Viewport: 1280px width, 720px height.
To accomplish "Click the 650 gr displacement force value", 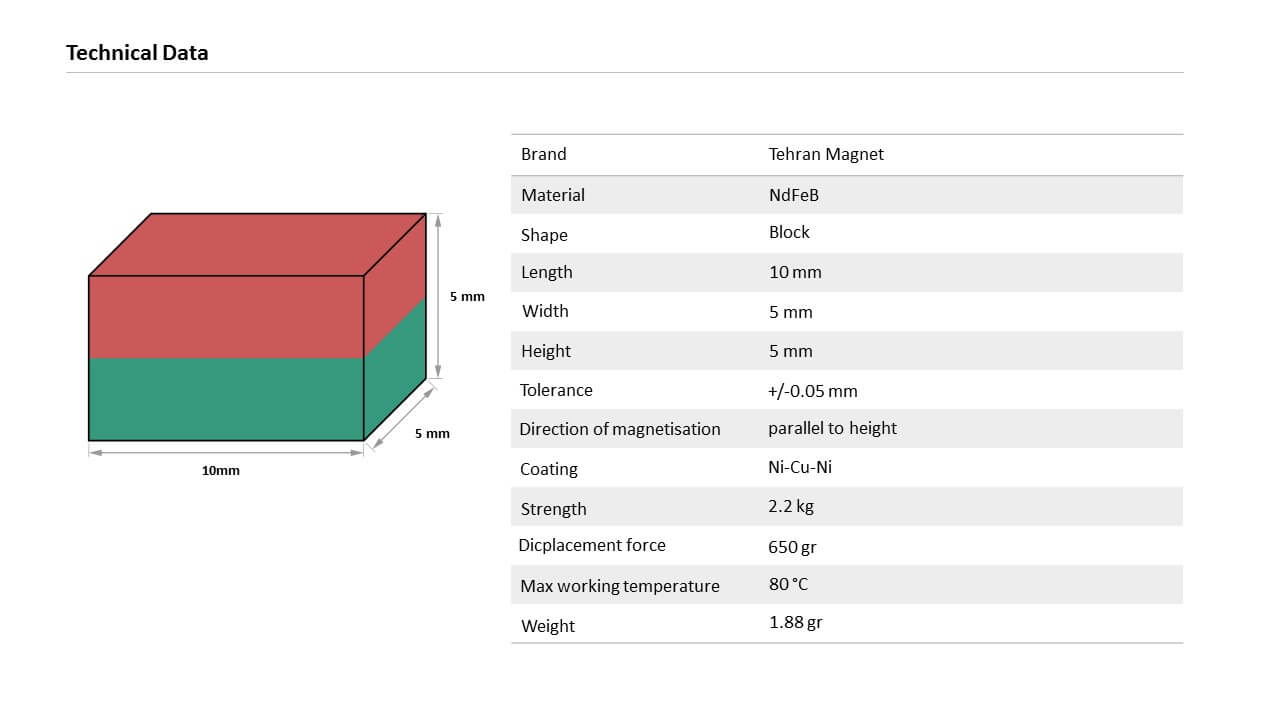I will (x=793, y=547).
